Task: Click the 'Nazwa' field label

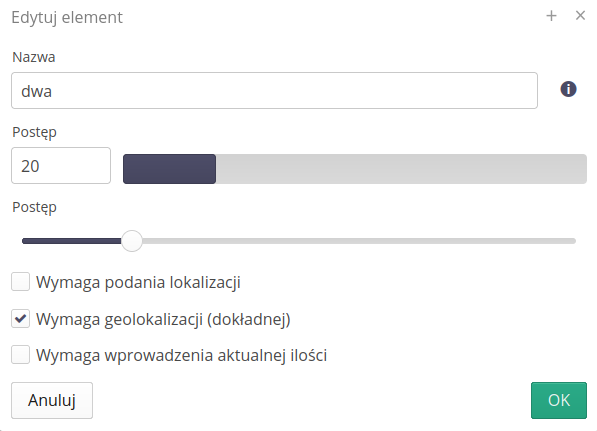Action: pos(34,57)
